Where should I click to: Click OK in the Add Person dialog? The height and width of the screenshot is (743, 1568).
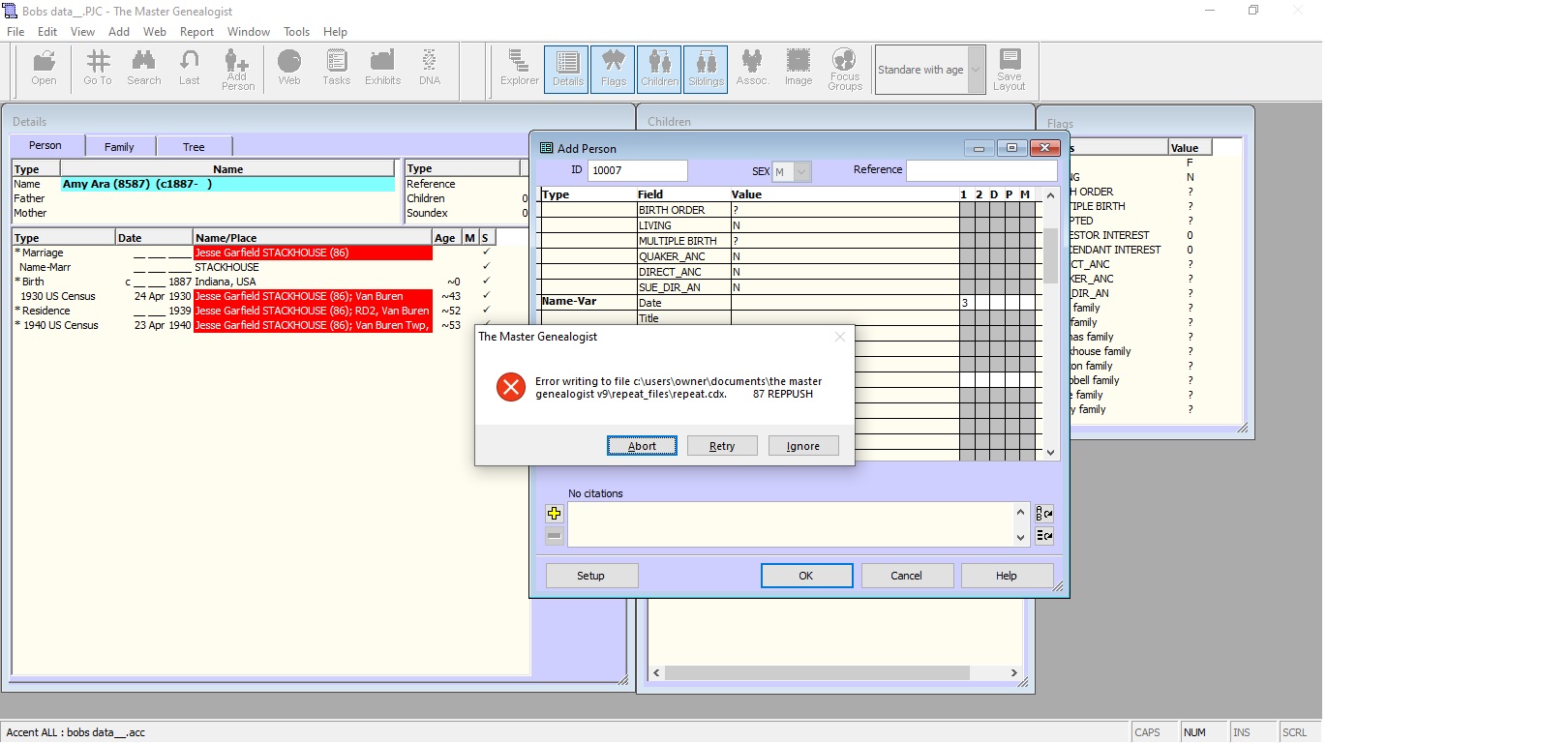click(806, 576)
